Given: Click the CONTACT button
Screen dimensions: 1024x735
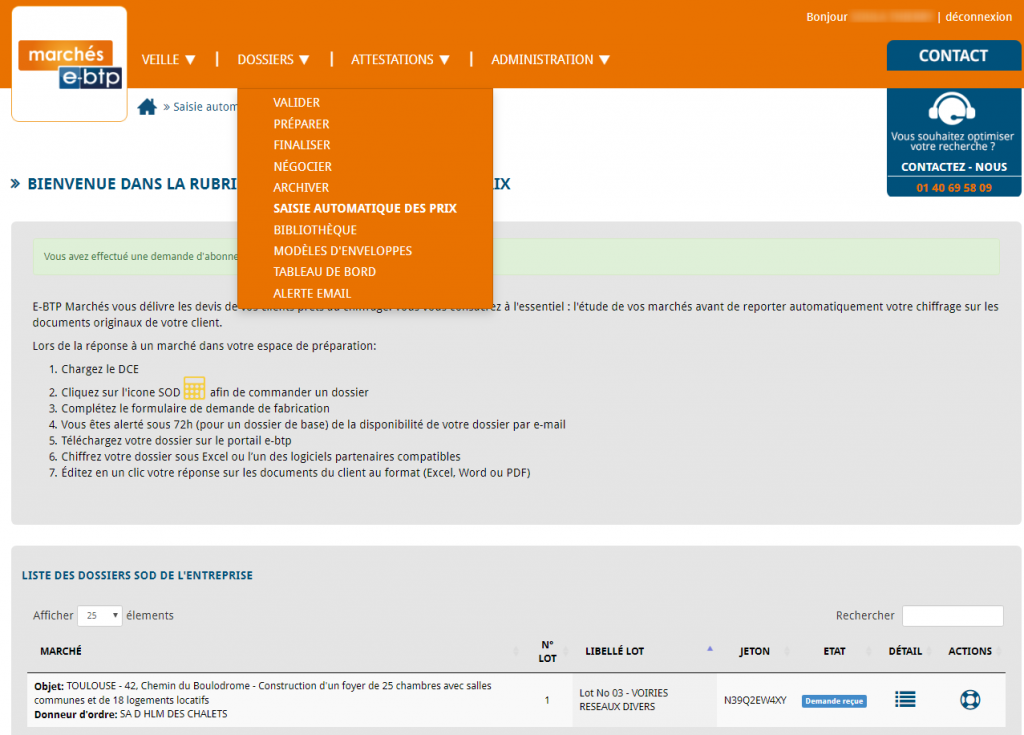Looking at the screenshot, I should 953,56.
